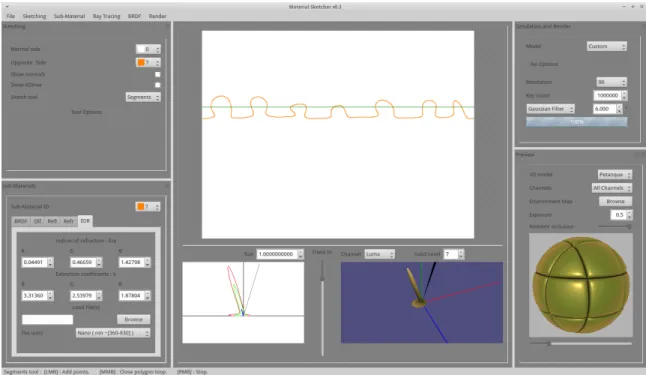Open the Opposite Side dropdown
The image size is (646, 375).
pos(148,63)
